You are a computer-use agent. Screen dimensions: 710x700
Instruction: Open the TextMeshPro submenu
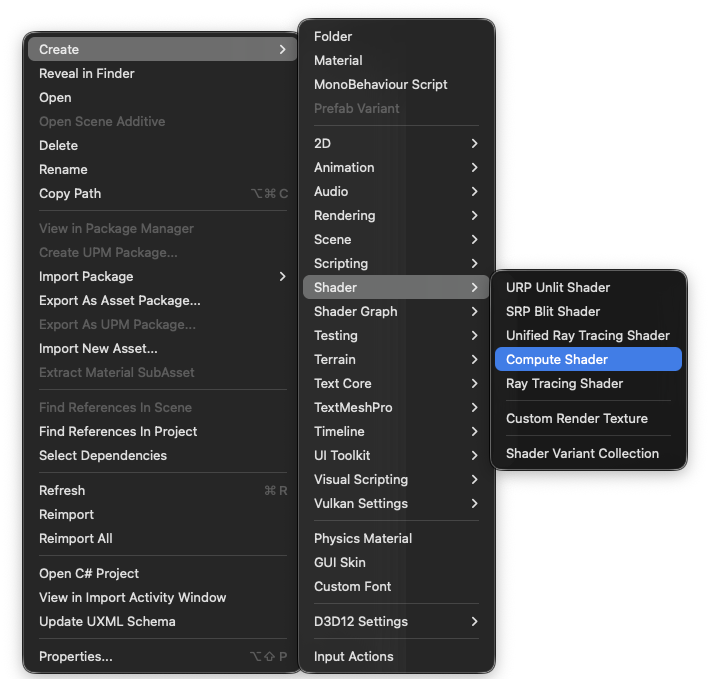(x=396, y=407)
